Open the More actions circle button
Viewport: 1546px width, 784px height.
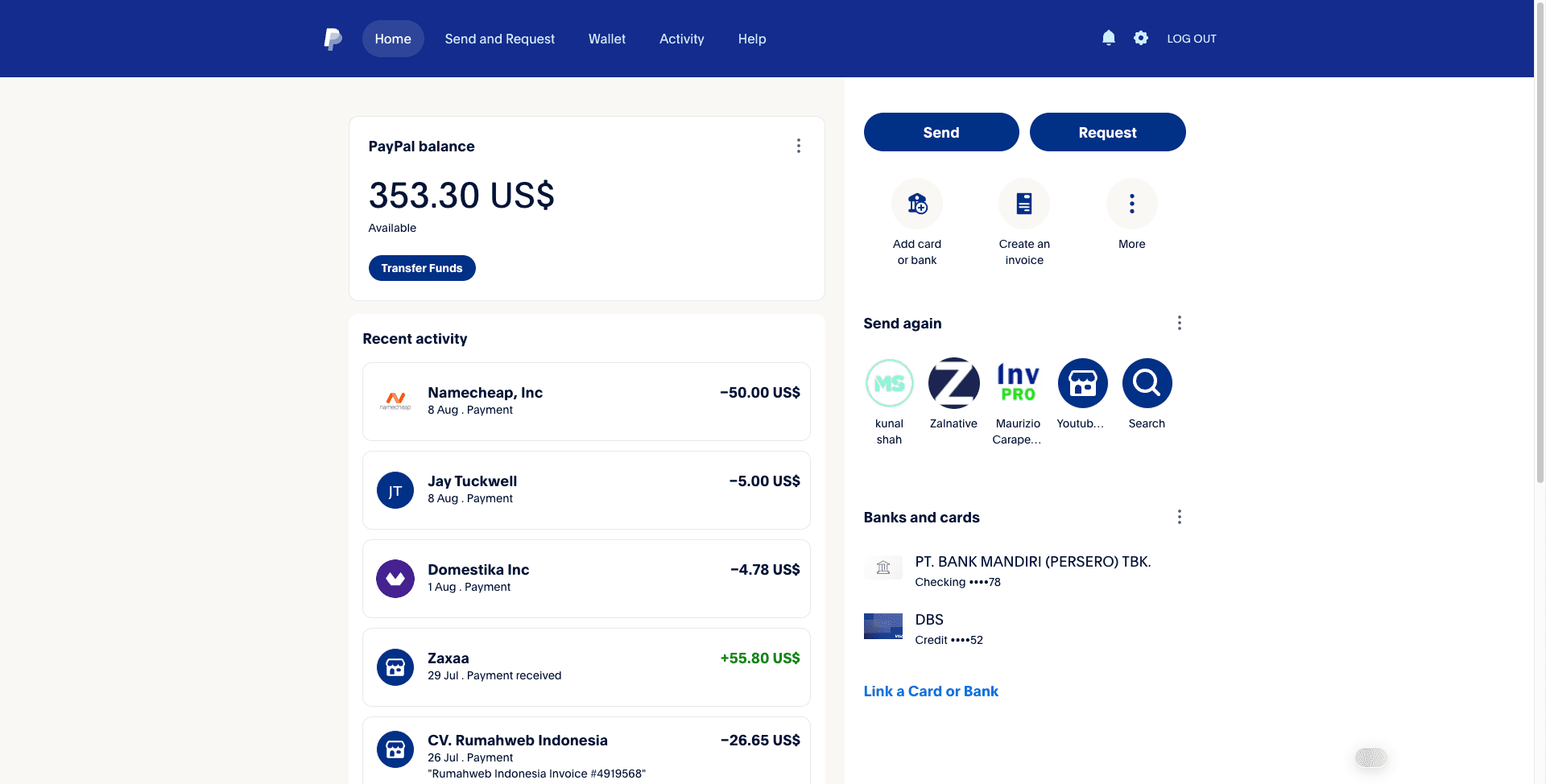coord(1132,204)
